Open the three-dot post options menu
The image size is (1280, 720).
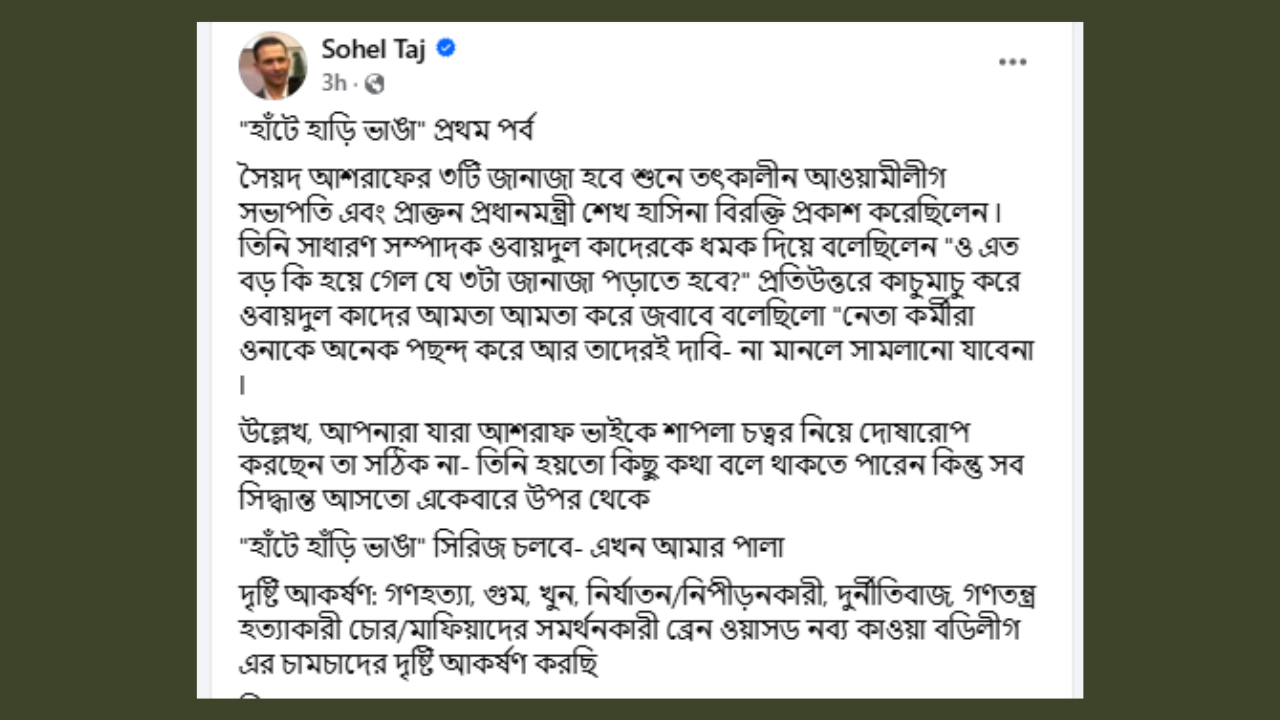tap(1012, 62)
